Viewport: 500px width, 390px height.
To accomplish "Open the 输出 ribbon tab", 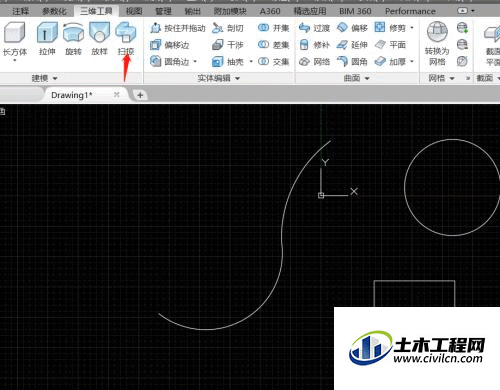I will pyautogui.click(x=193, y=11).
